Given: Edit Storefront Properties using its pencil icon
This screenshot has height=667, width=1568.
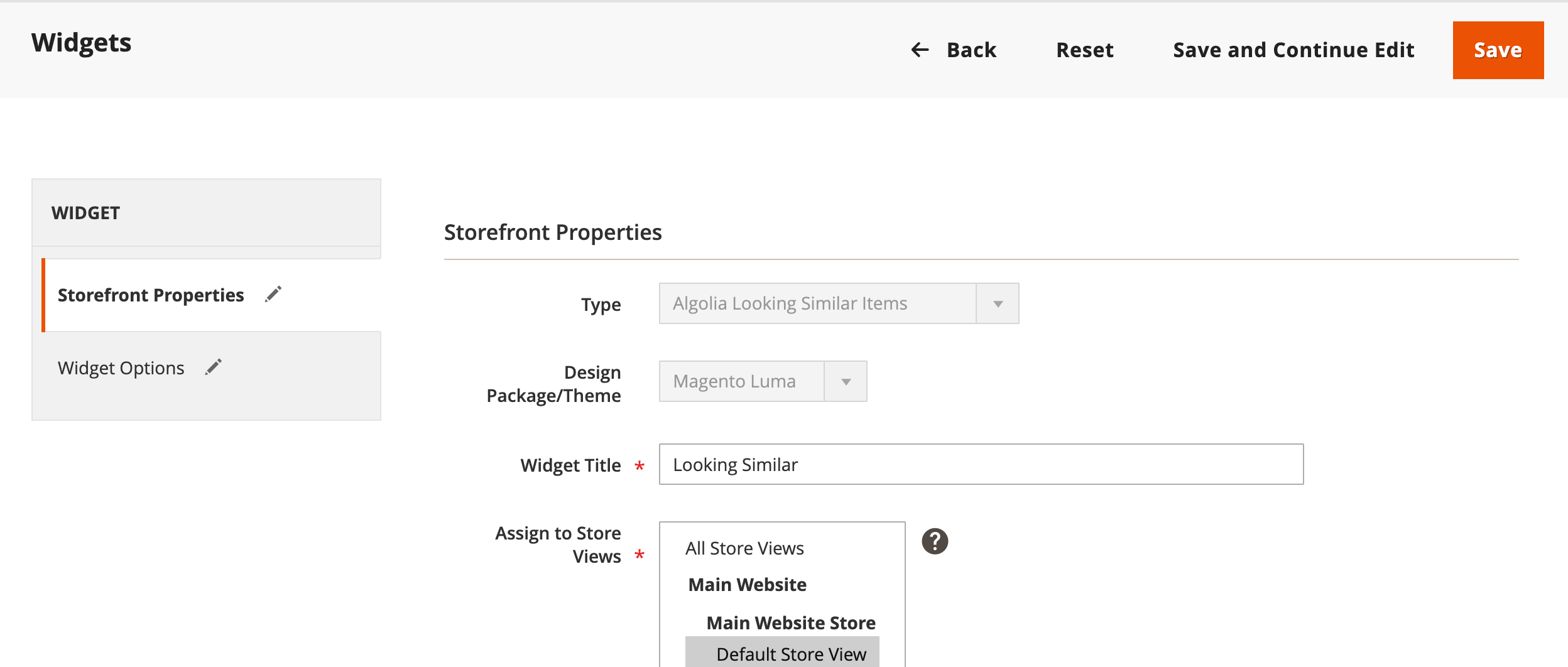Looking at the screenshot, I should pos(273,295).
